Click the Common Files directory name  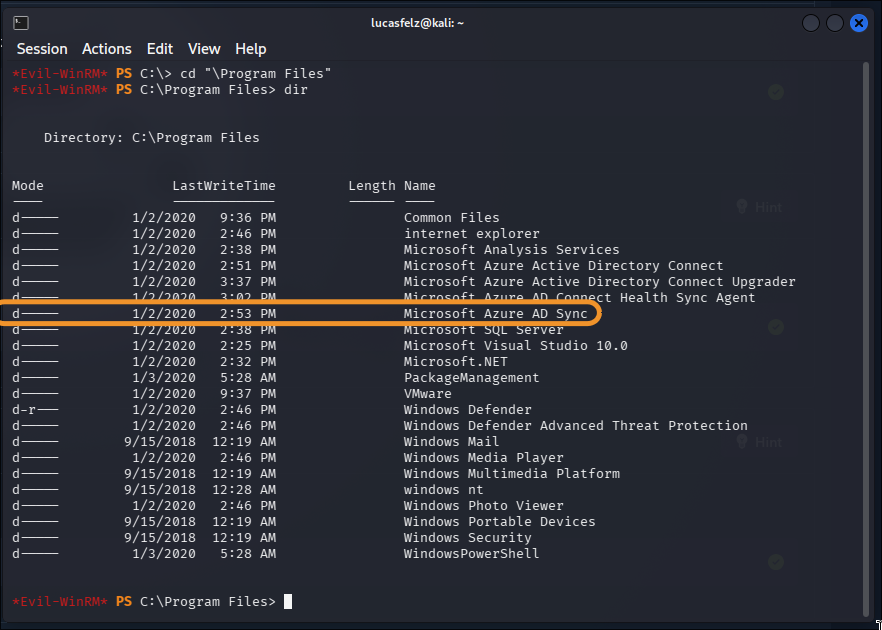[451, 218]
